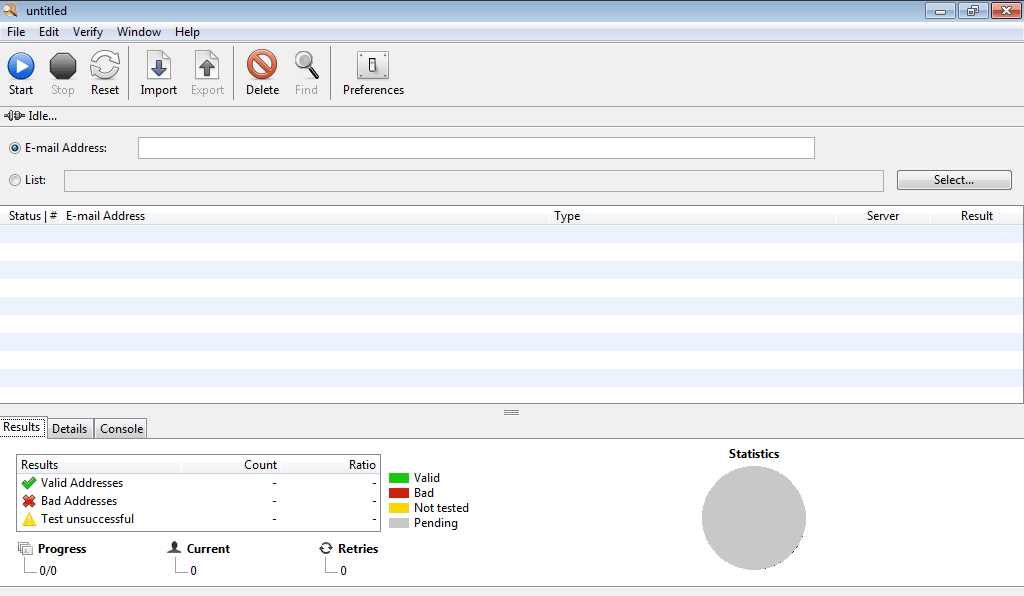The height and width of the screenshot is (596, 1024).
Task: Sort by the Server column header
Action: 882,216
